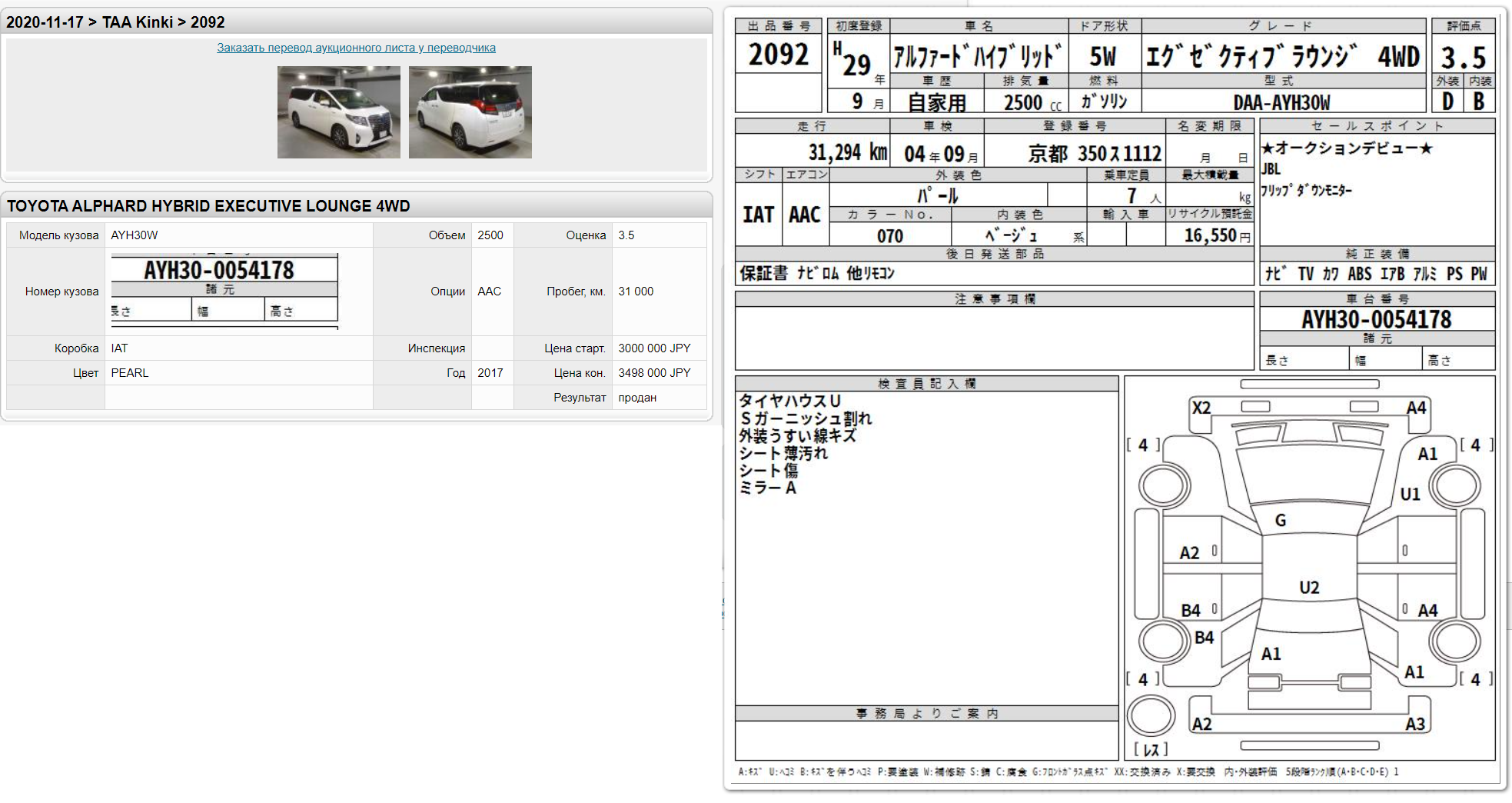Click the 3.5 score on auction sheet
The width and height of the screenshot is (1512, 803).
1464,58
